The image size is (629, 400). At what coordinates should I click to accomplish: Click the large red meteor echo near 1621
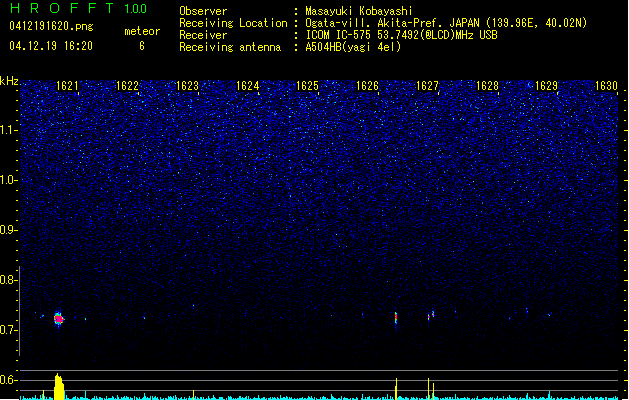(x=59, y=319)
